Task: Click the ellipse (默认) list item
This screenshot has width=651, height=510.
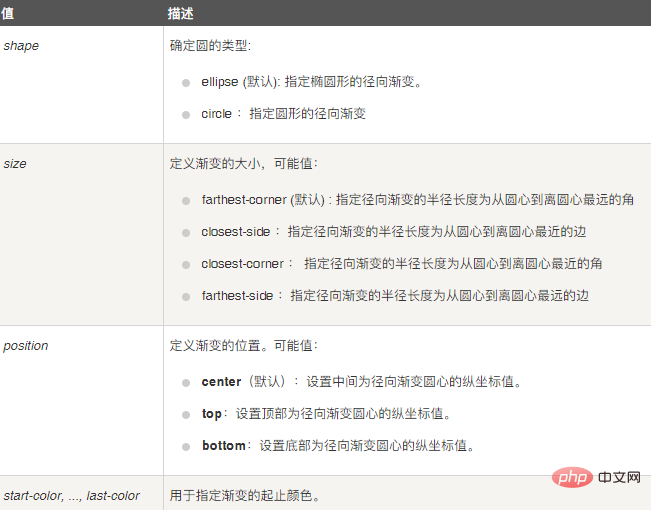Action: pyautogui.click(x=311, y=82)
